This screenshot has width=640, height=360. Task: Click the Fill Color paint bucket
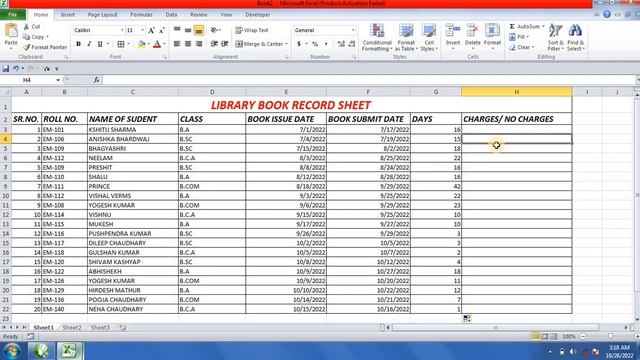[x=141, y=44]
